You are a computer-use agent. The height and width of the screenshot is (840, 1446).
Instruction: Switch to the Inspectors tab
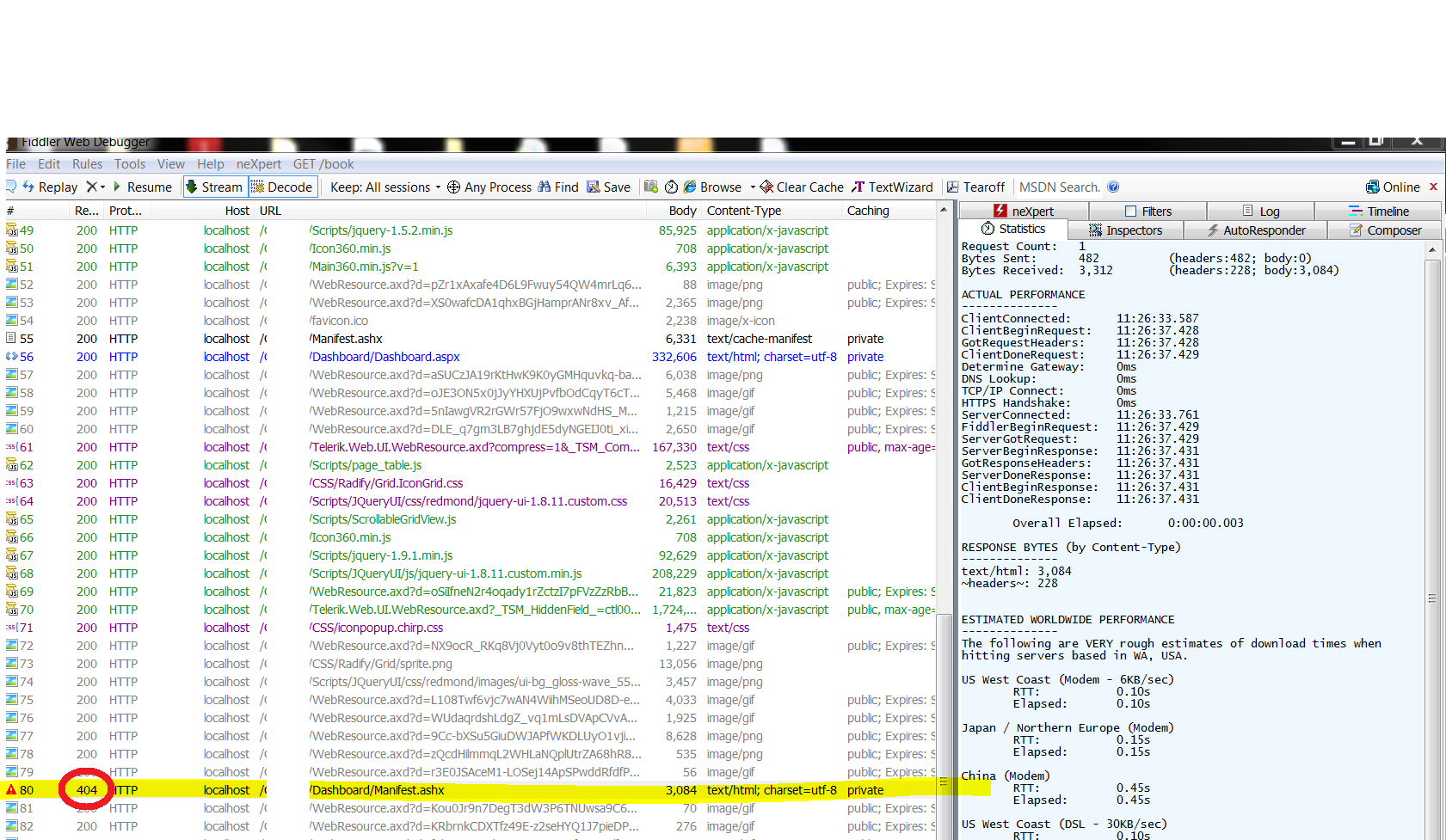pyautogui.click(x=1125, y=230)
